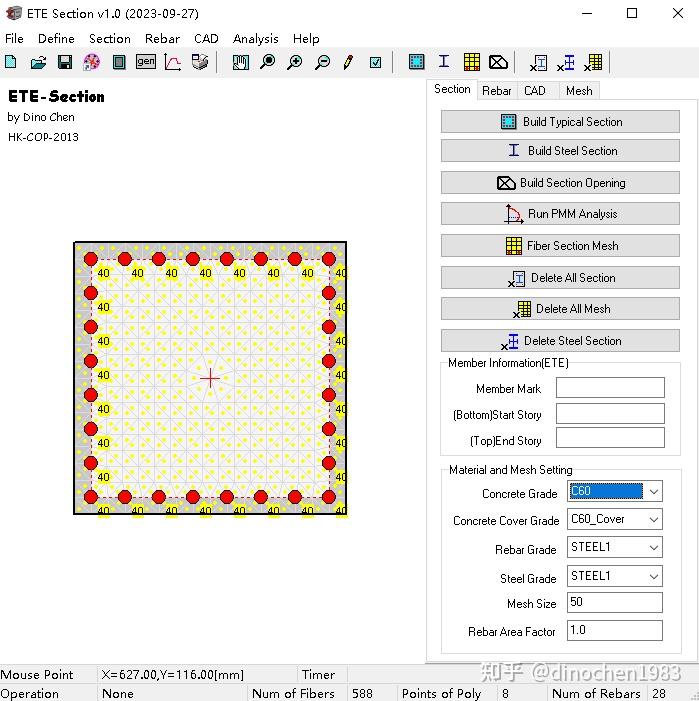
Task: Click Build Typical Section button
Action: pyautogui.click(x=560, y=122)
